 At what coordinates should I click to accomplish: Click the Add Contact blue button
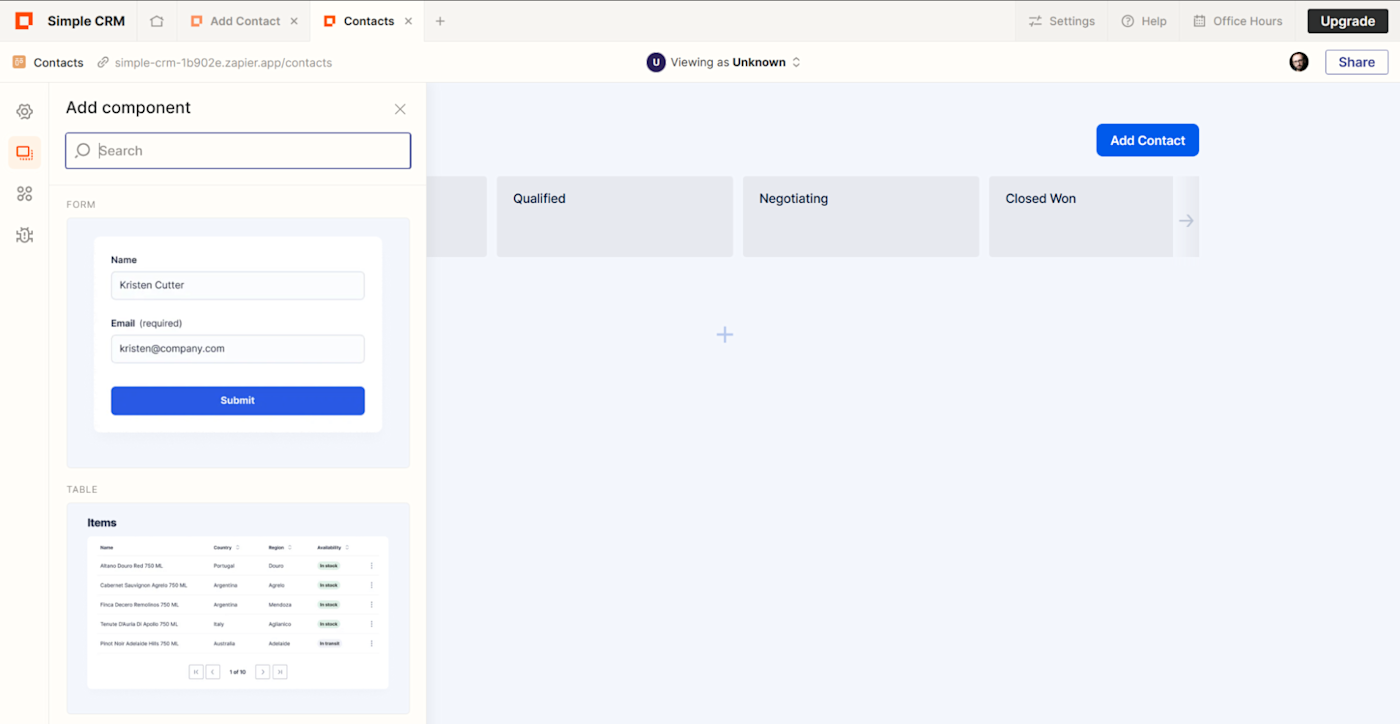coord(1147,140)
